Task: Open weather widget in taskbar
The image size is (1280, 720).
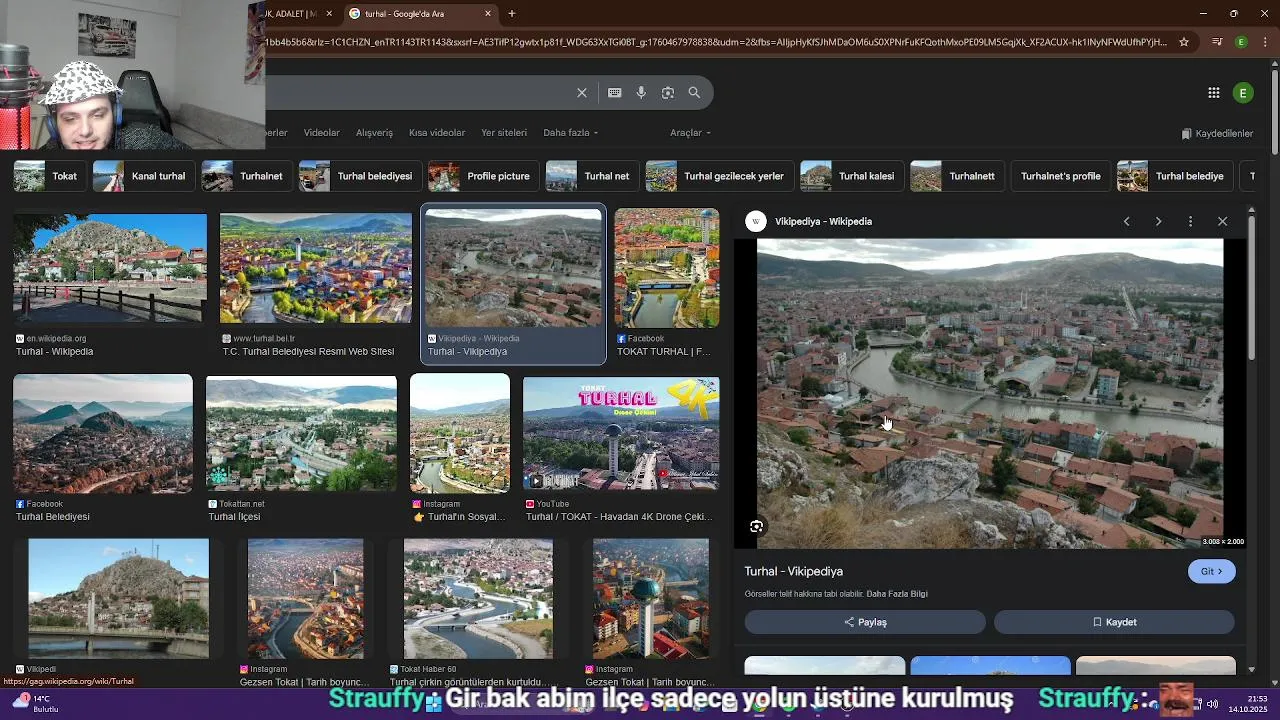Action: (34, 704)
